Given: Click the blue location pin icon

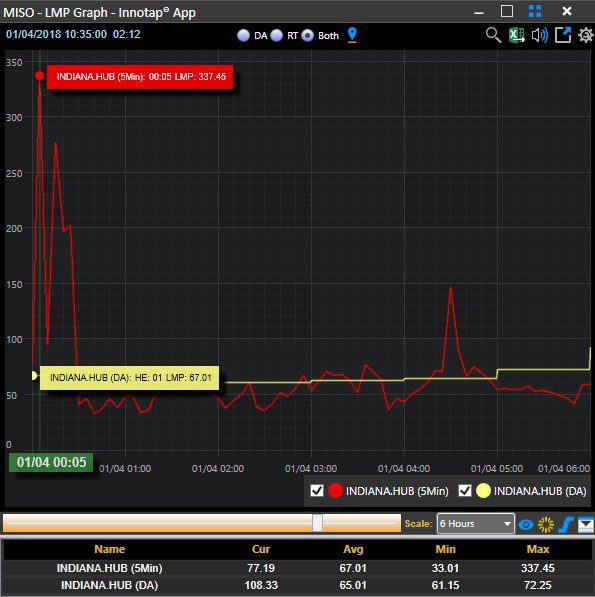Looking at the screenshot, I should point(352,35).
